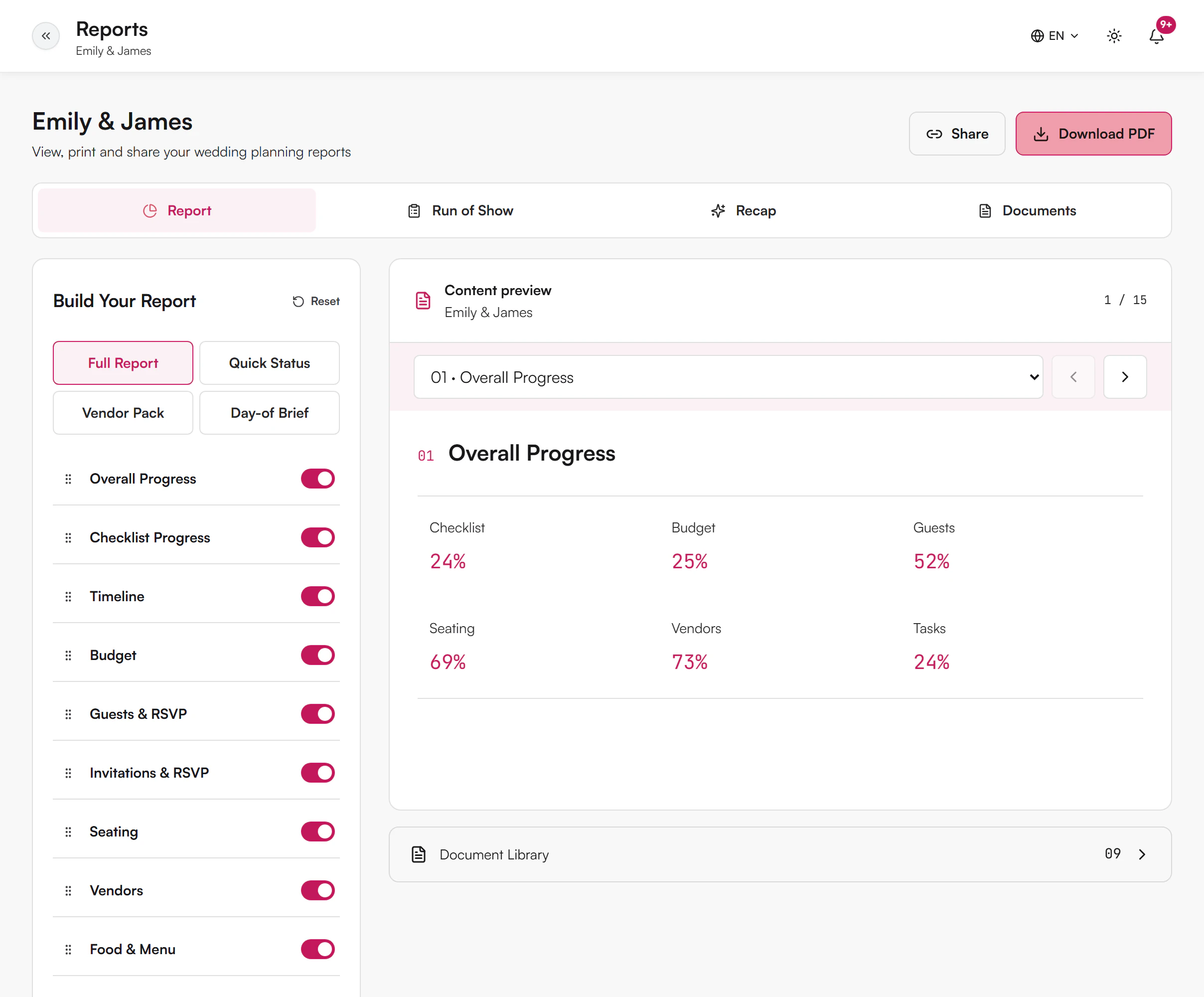This screenshot has width=1204, height=997.
Task: Collapse sidebar with double-chevron button
Action: 46,36
